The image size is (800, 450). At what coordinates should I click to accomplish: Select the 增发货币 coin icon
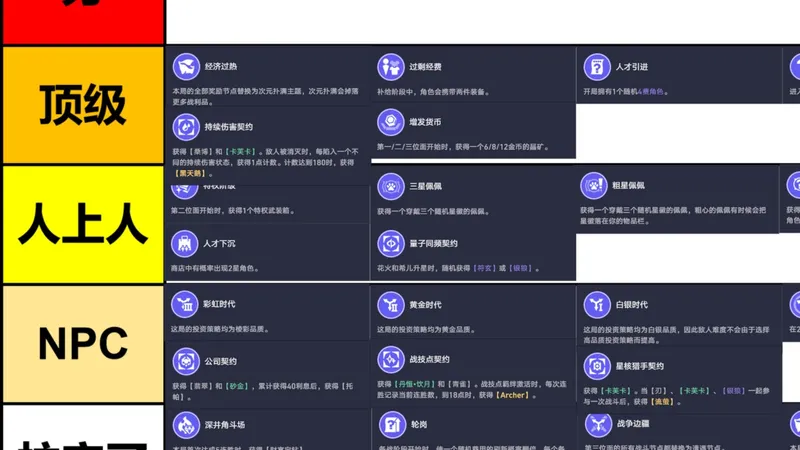(390, 122)
